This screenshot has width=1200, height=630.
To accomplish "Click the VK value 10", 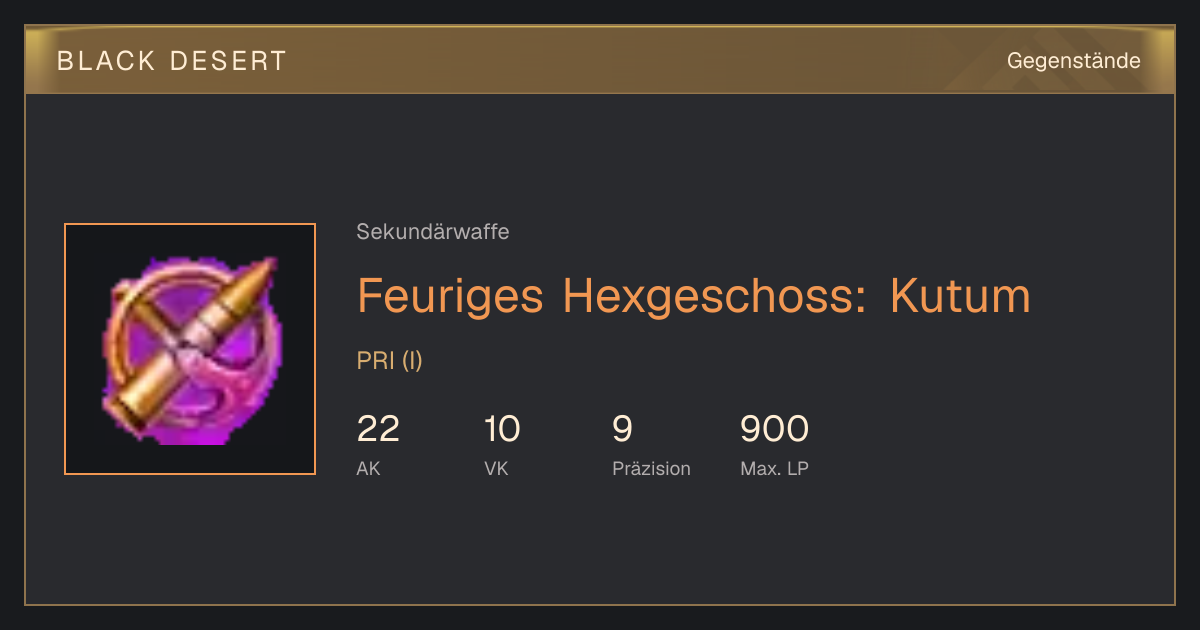I will (502, 429).
